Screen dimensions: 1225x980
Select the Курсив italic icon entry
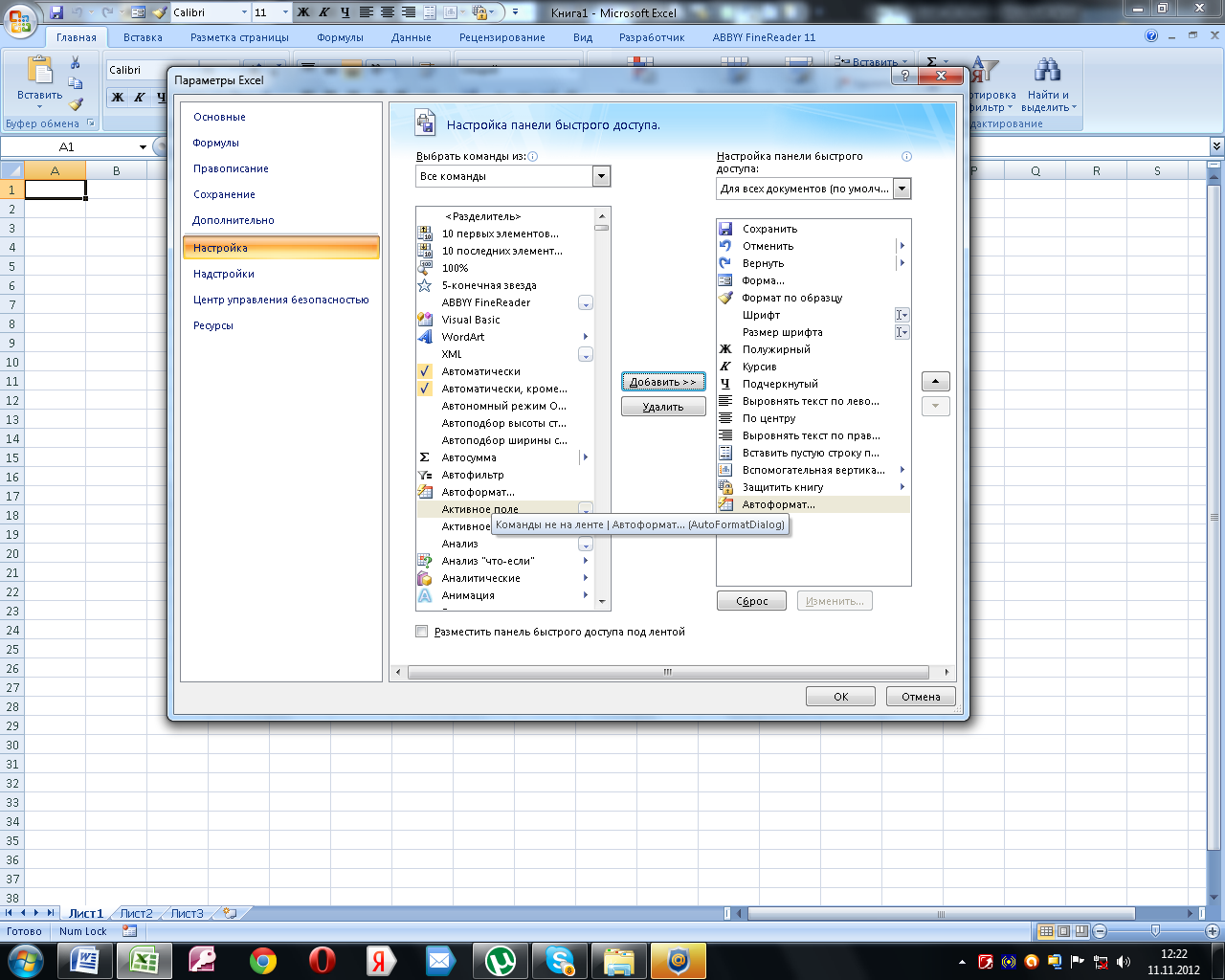click(725, 367)
